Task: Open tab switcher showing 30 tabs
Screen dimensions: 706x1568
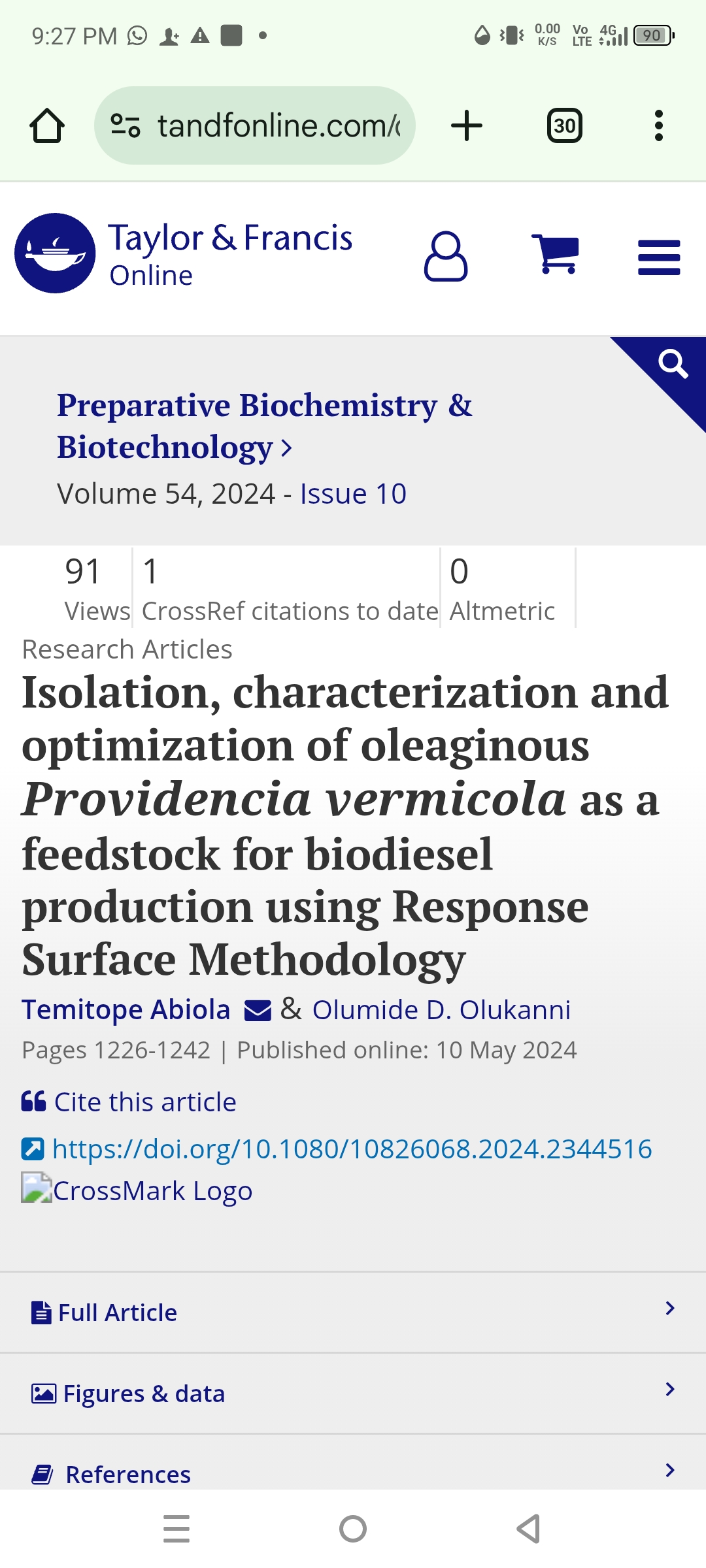Action: coord(565,125)
